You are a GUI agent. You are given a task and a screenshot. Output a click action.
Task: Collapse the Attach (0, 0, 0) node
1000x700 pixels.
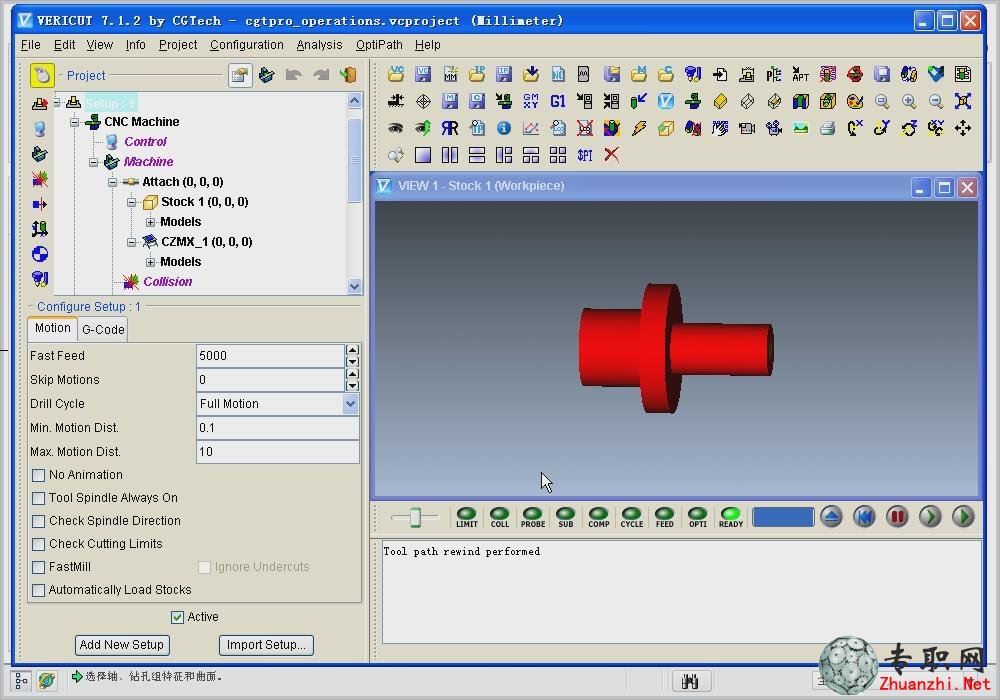[113, 182]
